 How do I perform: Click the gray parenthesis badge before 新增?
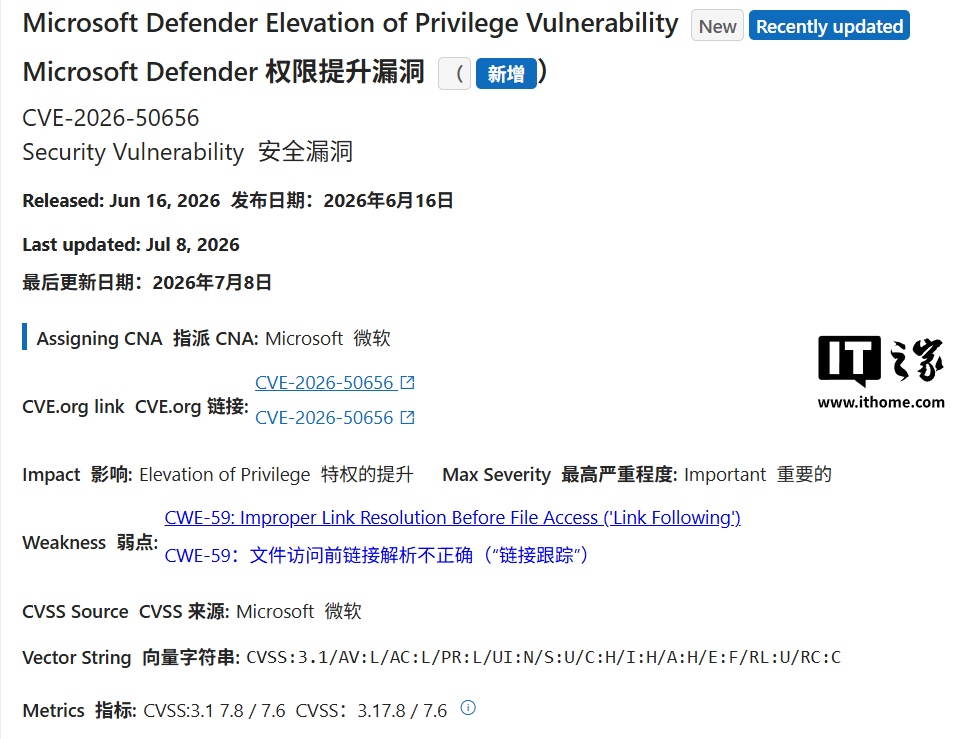click(x=454, y=74)
